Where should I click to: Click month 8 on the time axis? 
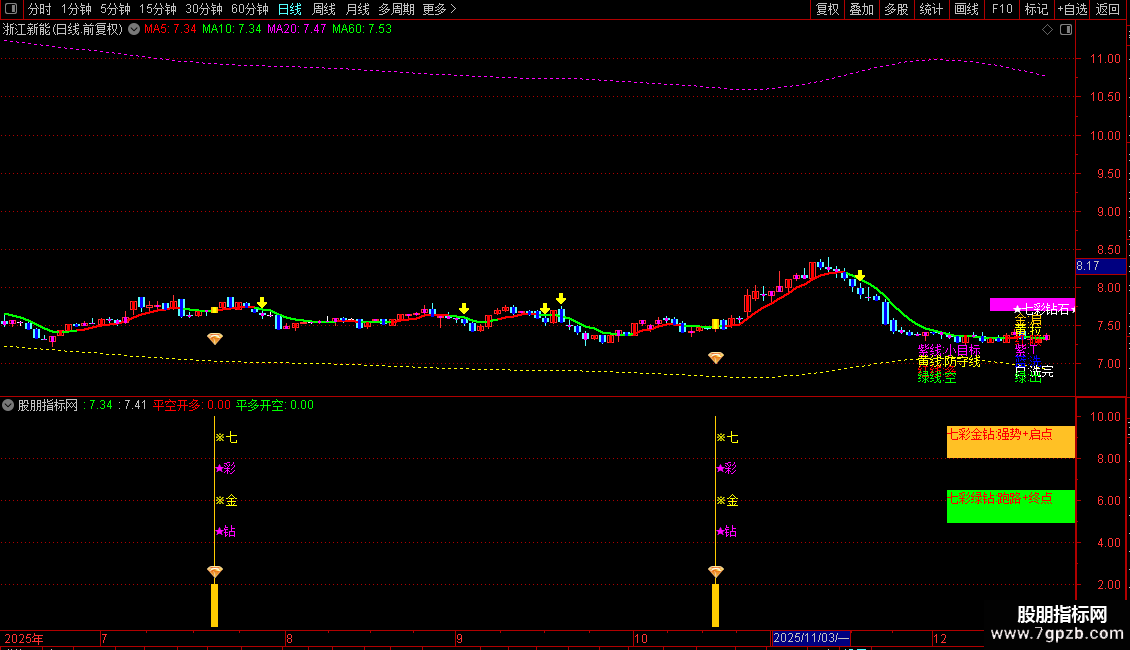(x=289, y=638)
